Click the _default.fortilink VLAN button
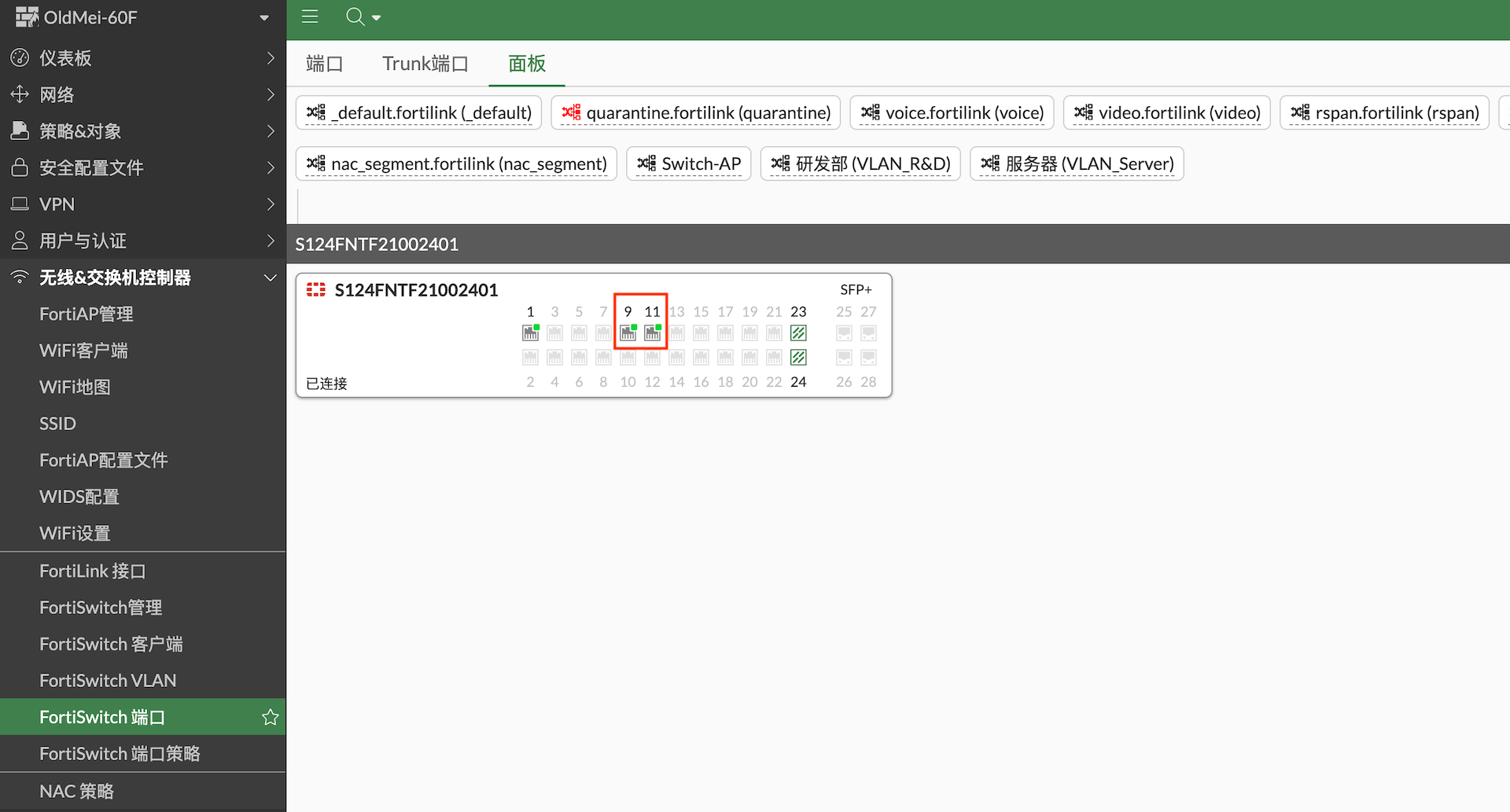 [419, 112]
